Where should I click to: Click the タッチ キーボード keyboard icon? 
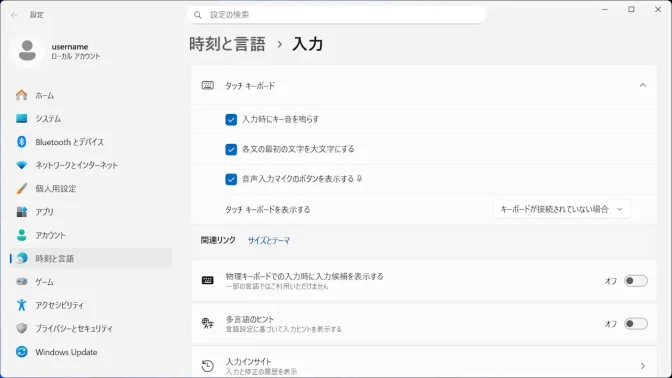coord(208,85)
